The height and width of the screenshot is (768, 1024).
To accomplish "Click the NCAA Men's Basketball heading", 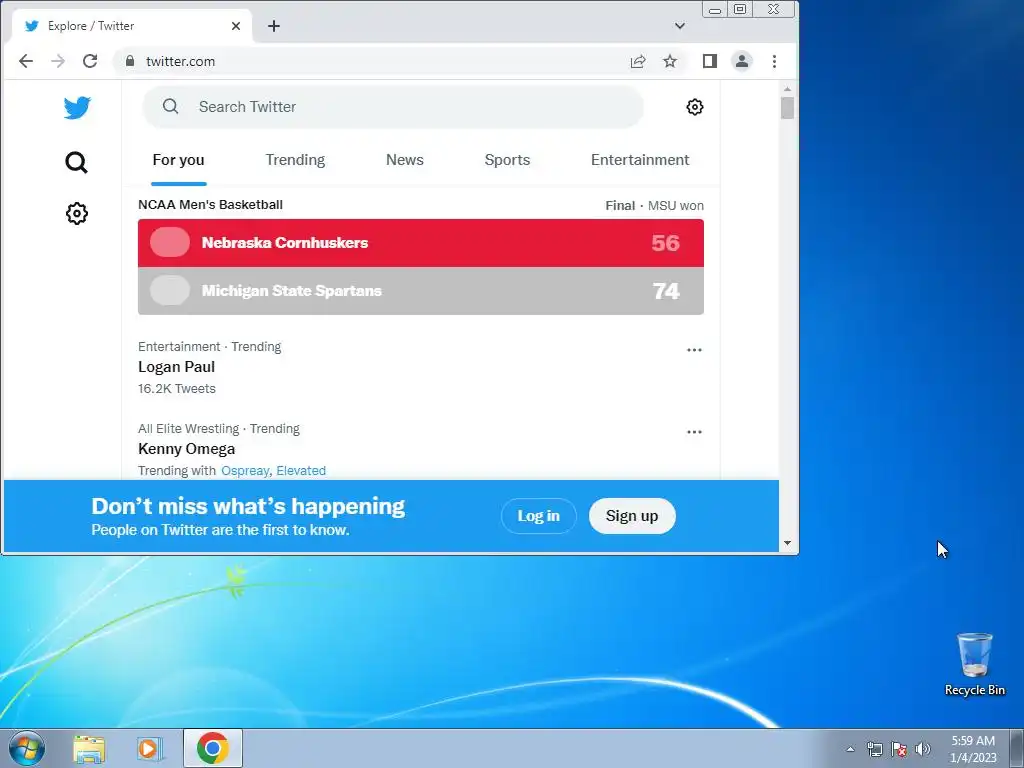I will pyautogui.click(x=210, y=205).
